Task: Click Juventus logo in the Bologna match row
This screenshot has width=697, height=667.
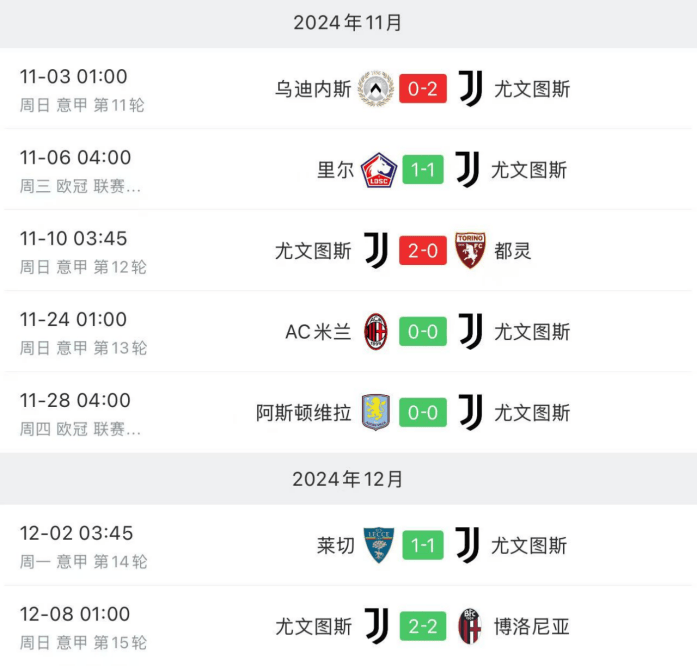Action: [x=376, y=627]
